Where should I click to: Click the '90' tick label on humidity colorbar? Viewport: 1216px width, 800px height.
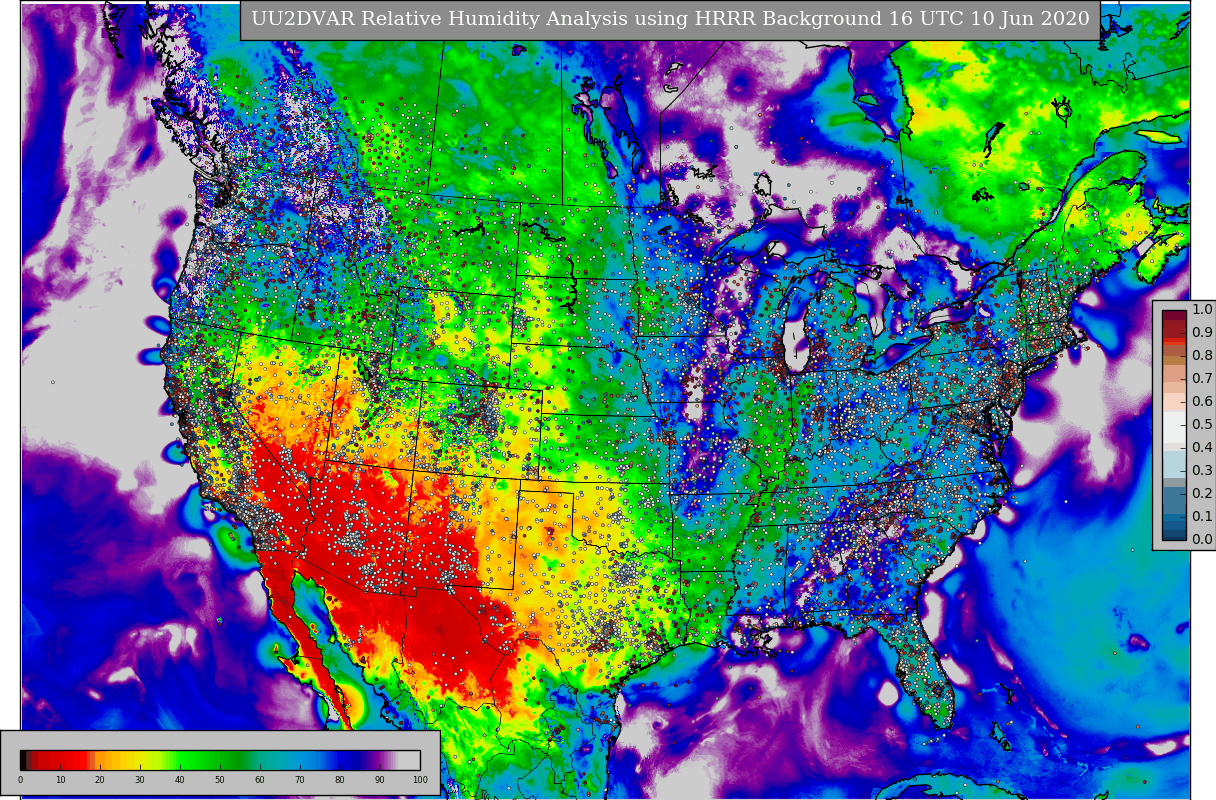380,780
